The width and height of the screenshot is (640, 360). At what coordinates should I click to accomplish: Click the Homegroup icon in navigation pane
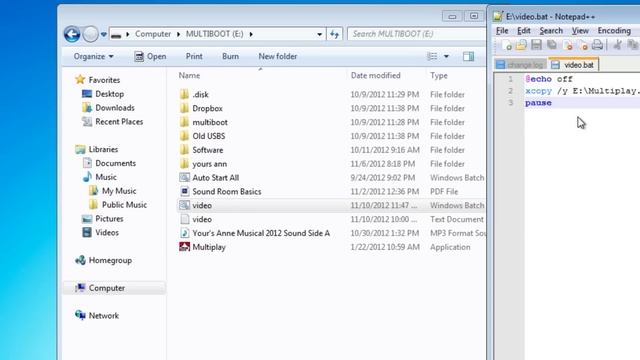[80, 260]
